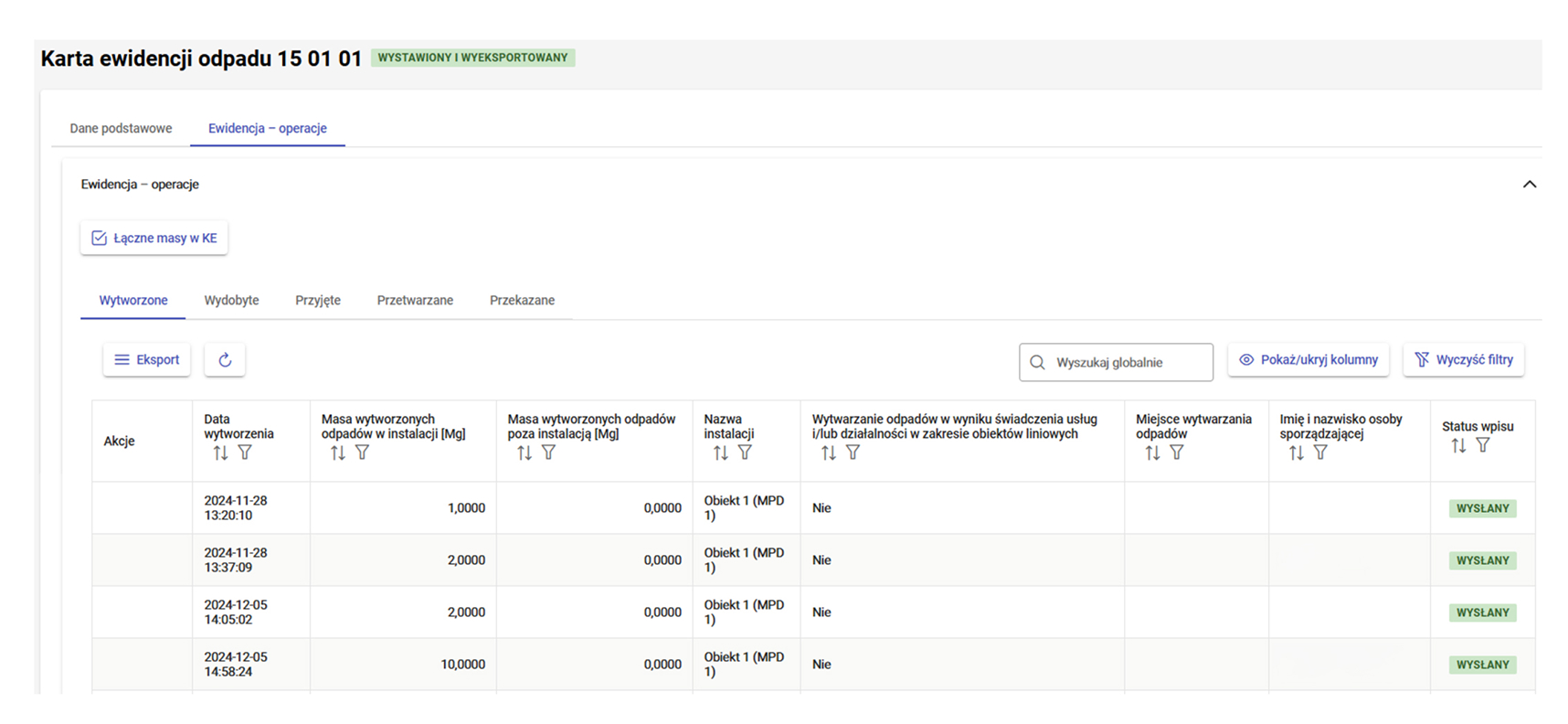Open filter for Data wytworzenia column
The image size is (1568, 724).
tap(245, 452)
